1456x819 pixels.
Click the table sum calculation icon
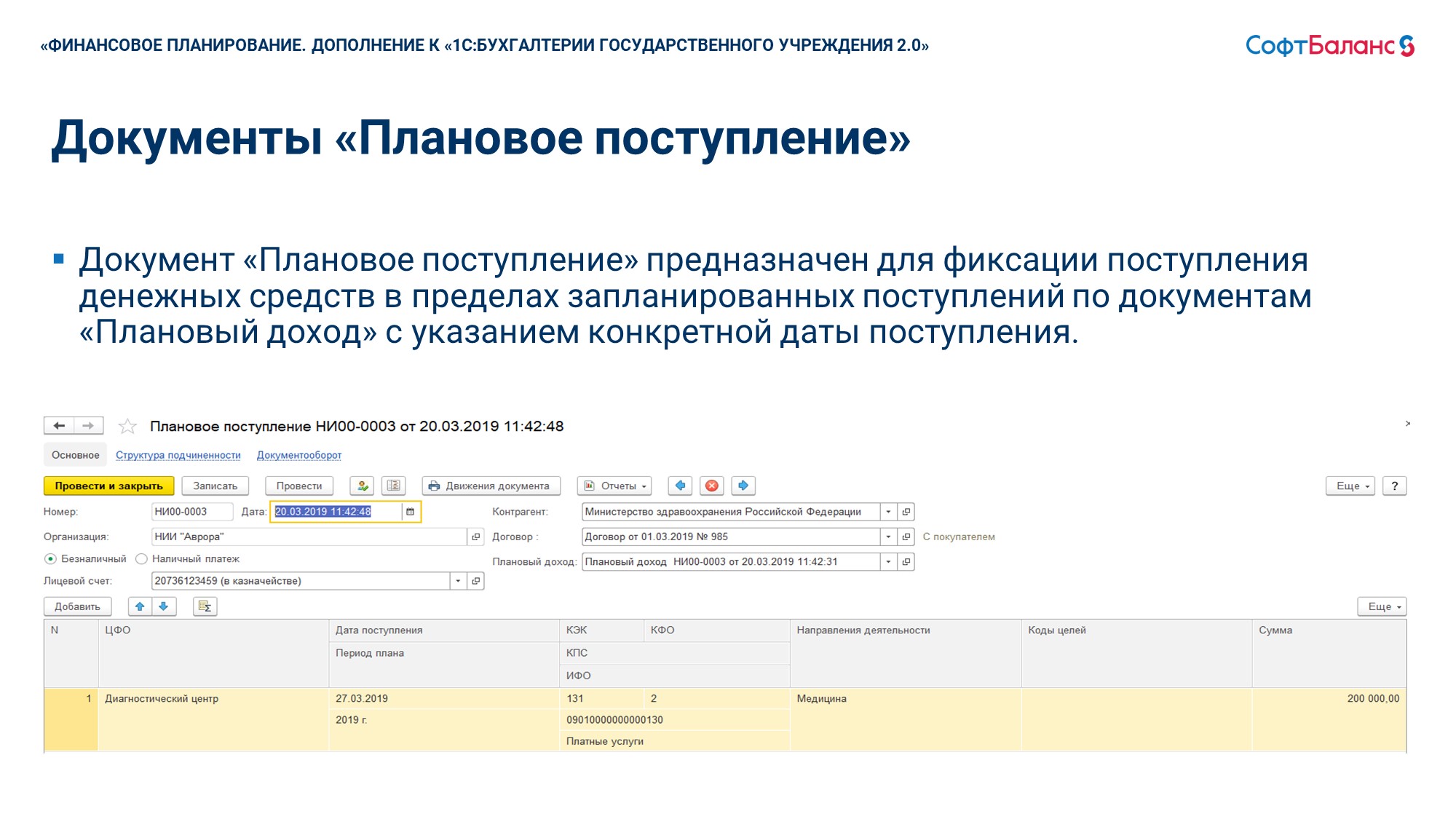pos(205,606)
